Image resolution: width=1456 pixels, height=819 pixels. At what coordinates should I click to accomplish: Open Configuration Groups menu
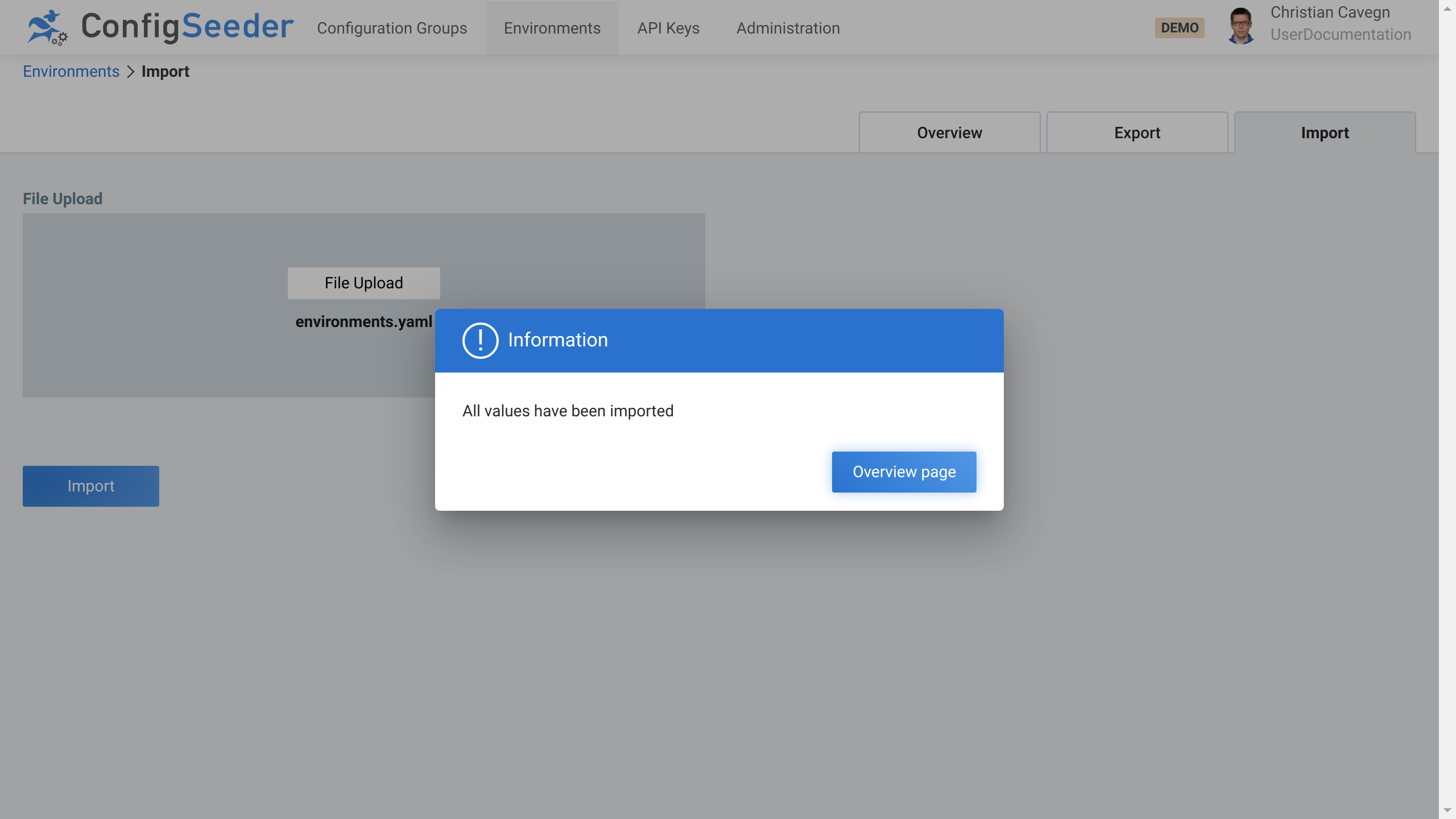[x=392, y=28]
